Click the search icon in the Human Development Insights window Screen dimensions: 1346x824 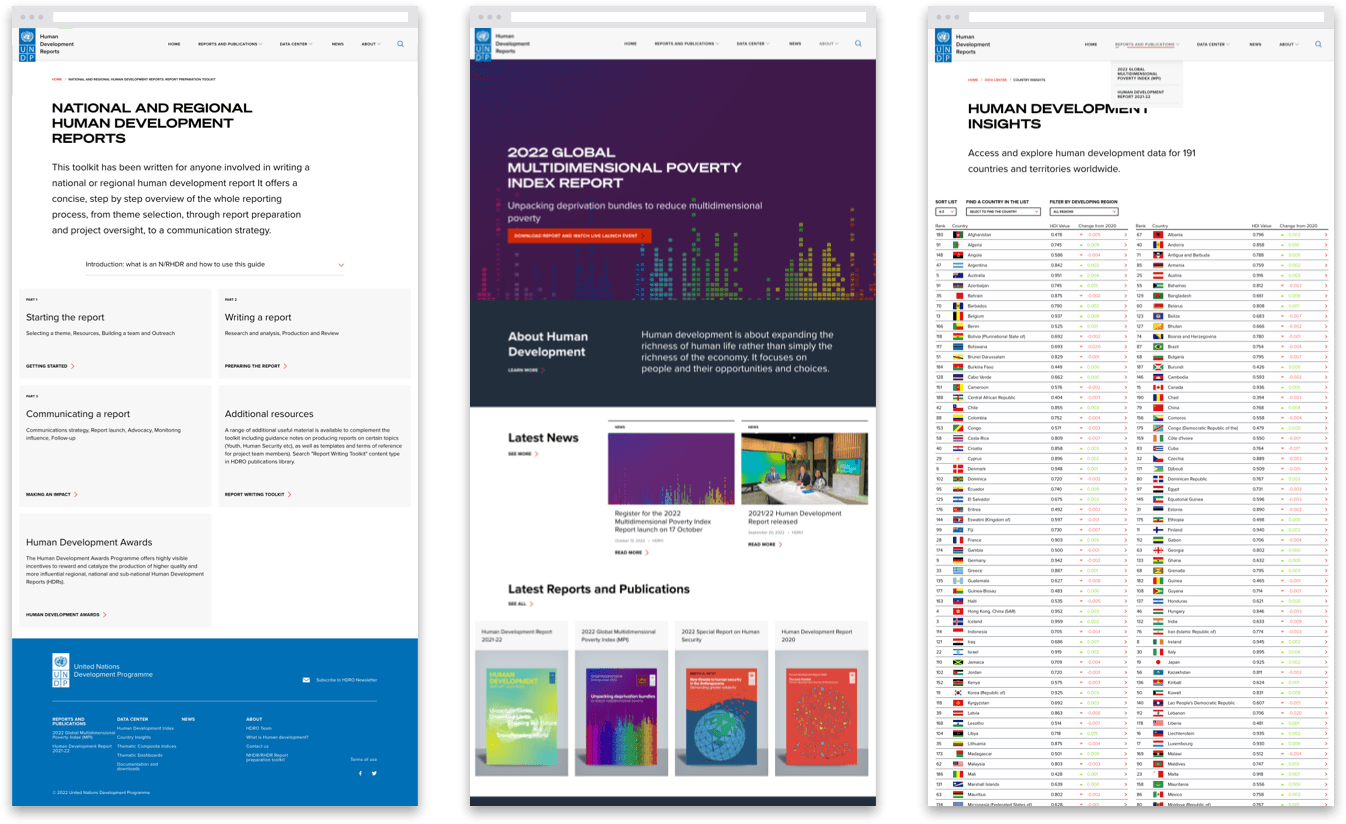(1318, 44)
